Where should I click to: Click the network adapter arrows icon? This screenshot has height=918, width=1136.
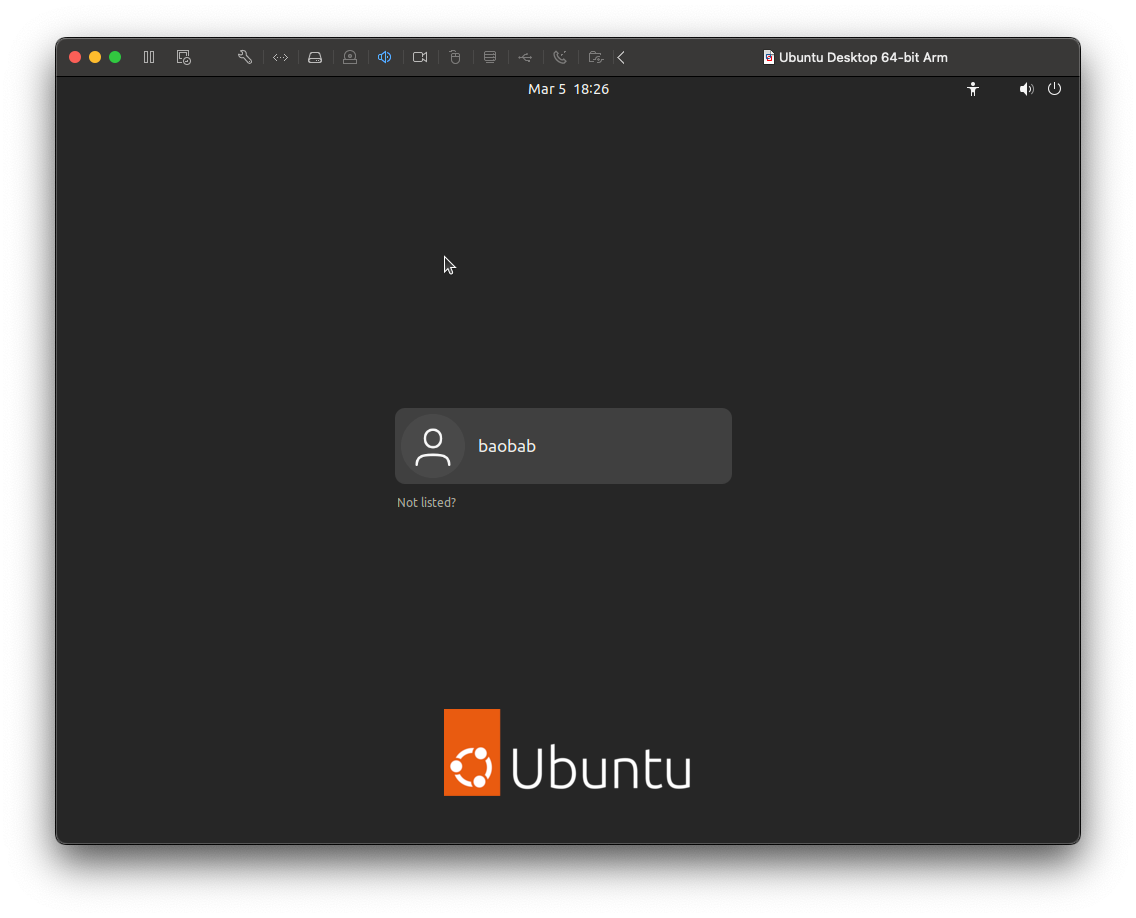280,57
